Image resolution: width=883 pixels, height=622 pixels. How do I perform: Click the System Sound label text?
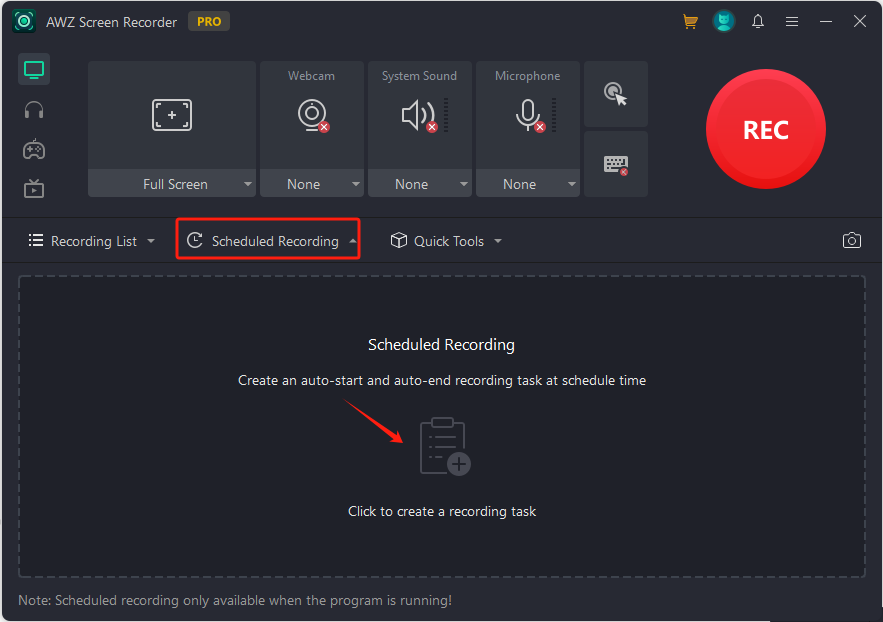(420, 75)
